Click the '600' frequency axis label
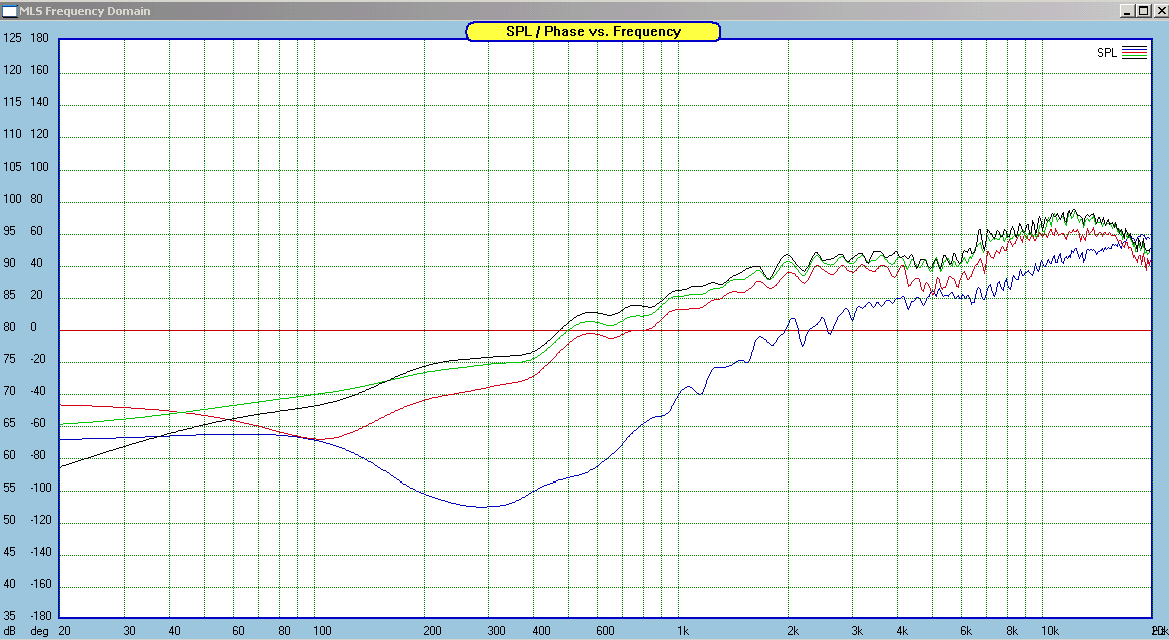The height and width of the screenshot is (640, 1169). pos(605,631)
